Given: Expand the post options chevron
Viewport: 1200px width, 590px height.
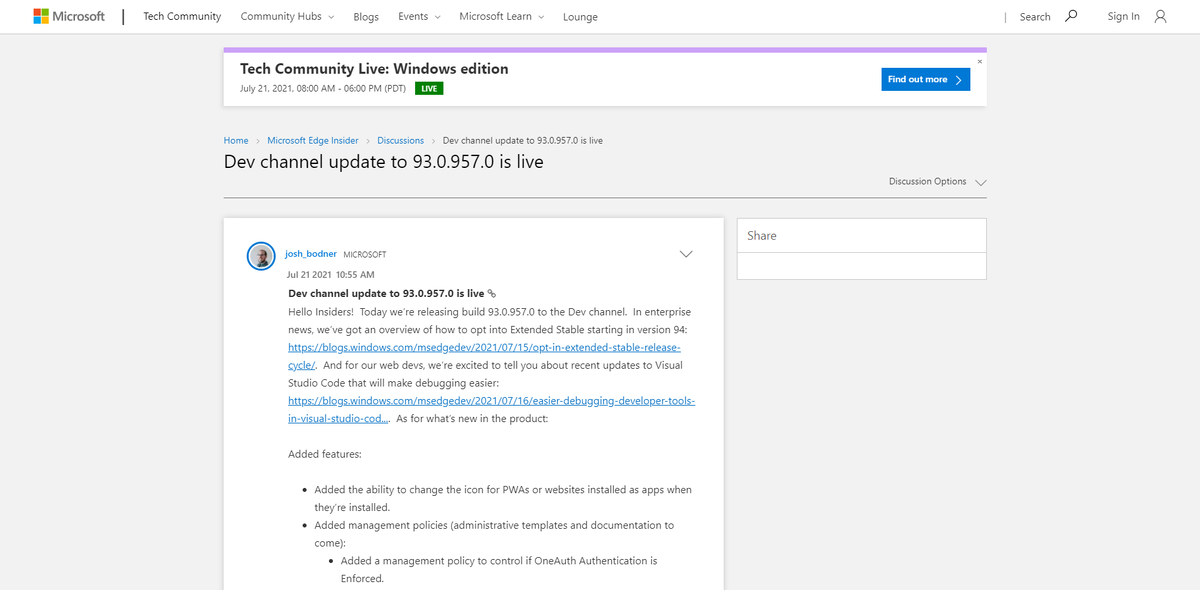Looking at the screenshot, I should click(686, 254).
